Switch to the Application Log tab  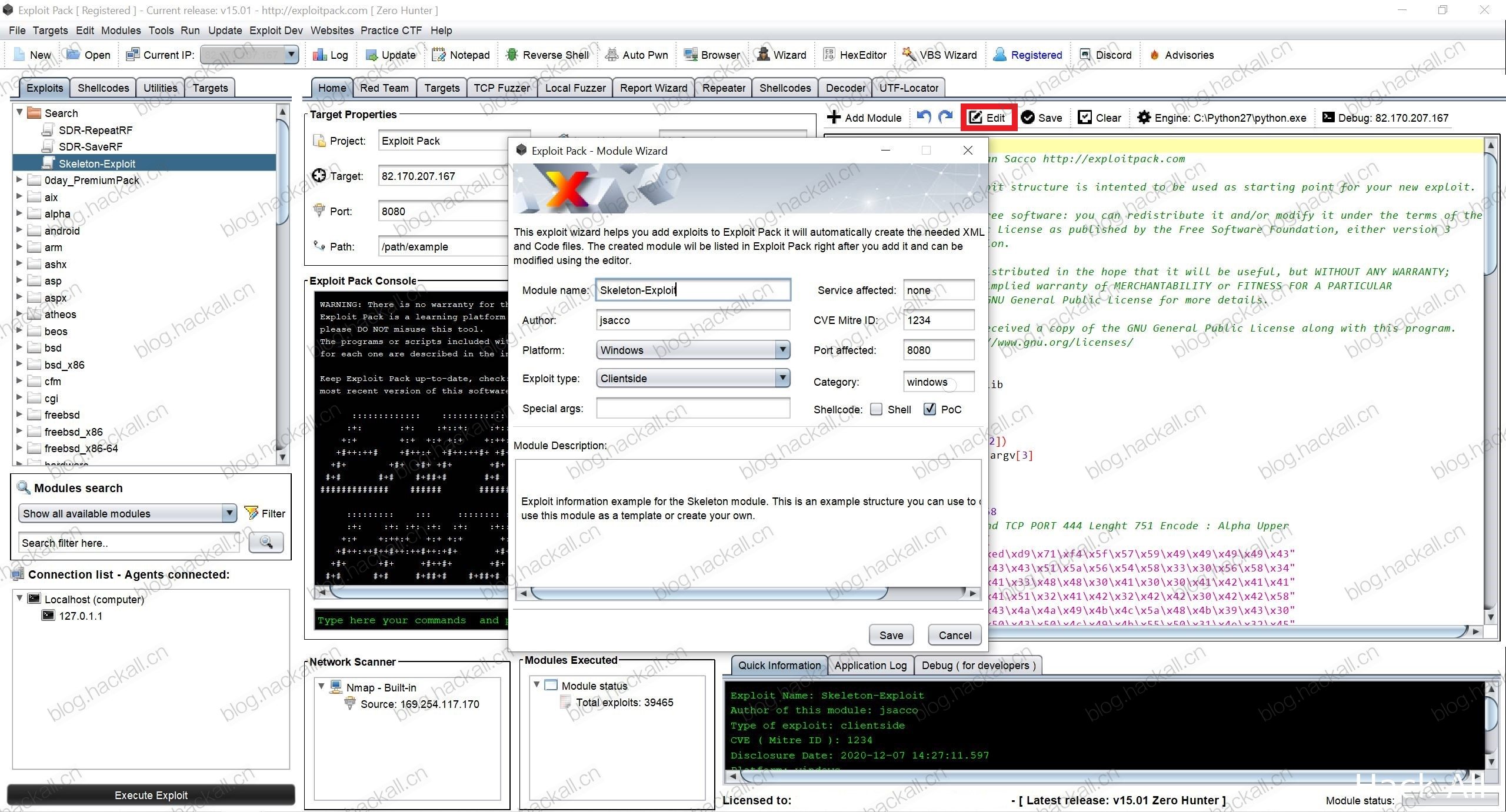tap(870, 665)
